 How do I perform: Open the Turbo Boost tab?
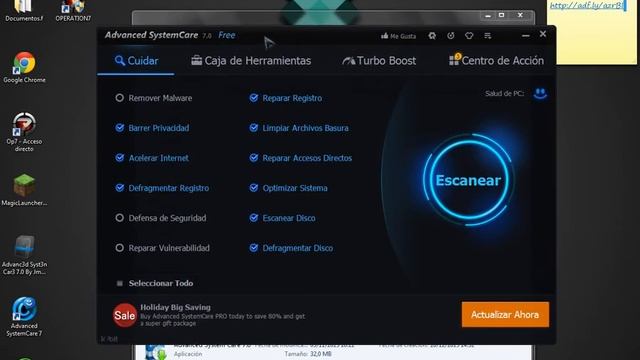(x=379, y=61)
